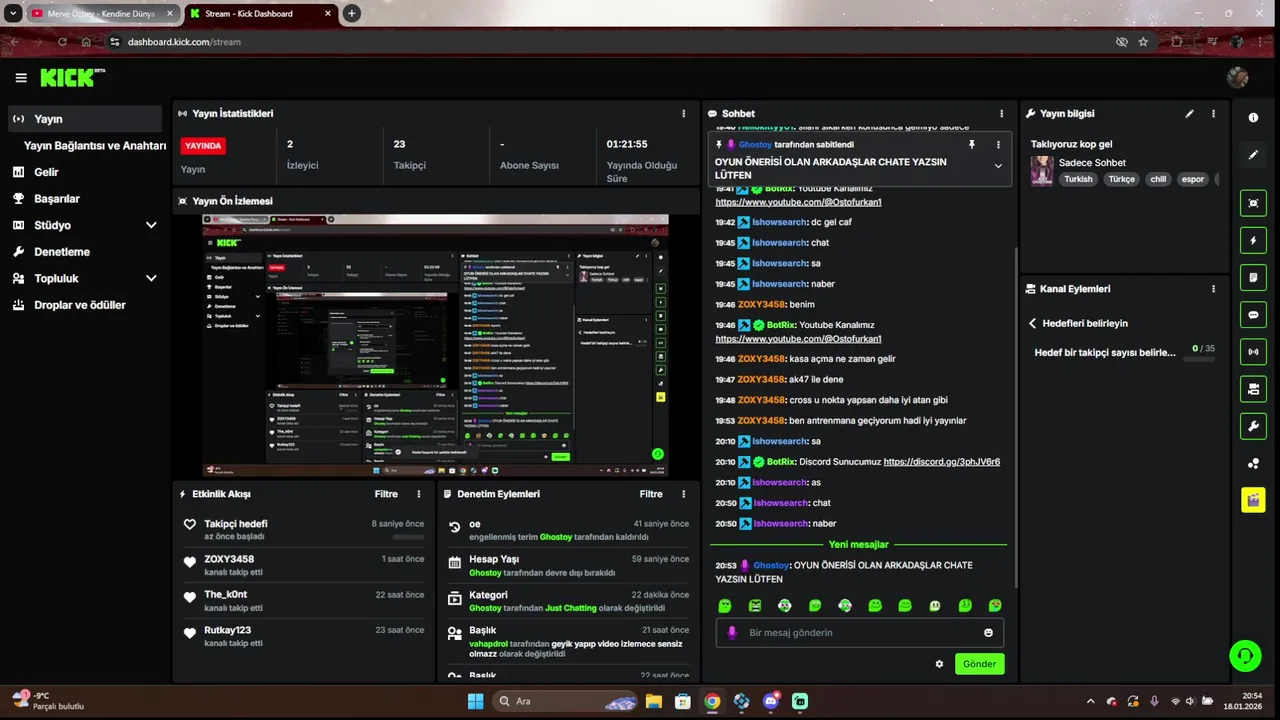Open Filtre in Etkinlik Akışı panel

point(386,494)
